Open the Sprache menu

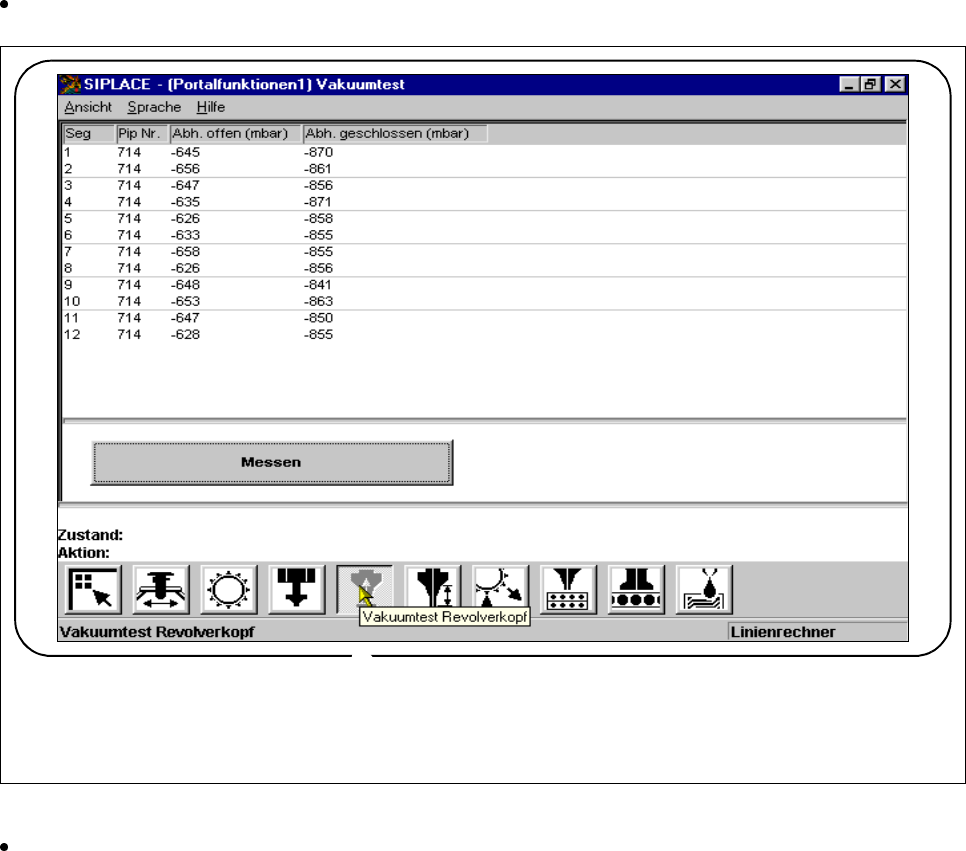[154, 107]
